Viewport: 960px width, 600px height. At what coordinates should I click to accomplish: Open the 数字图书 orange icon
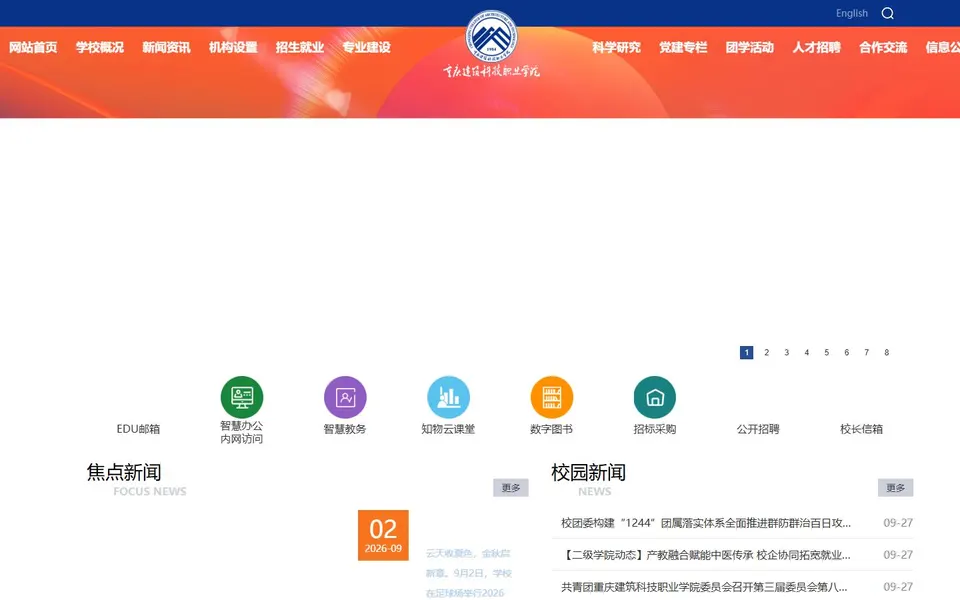(x=552, y=397)
